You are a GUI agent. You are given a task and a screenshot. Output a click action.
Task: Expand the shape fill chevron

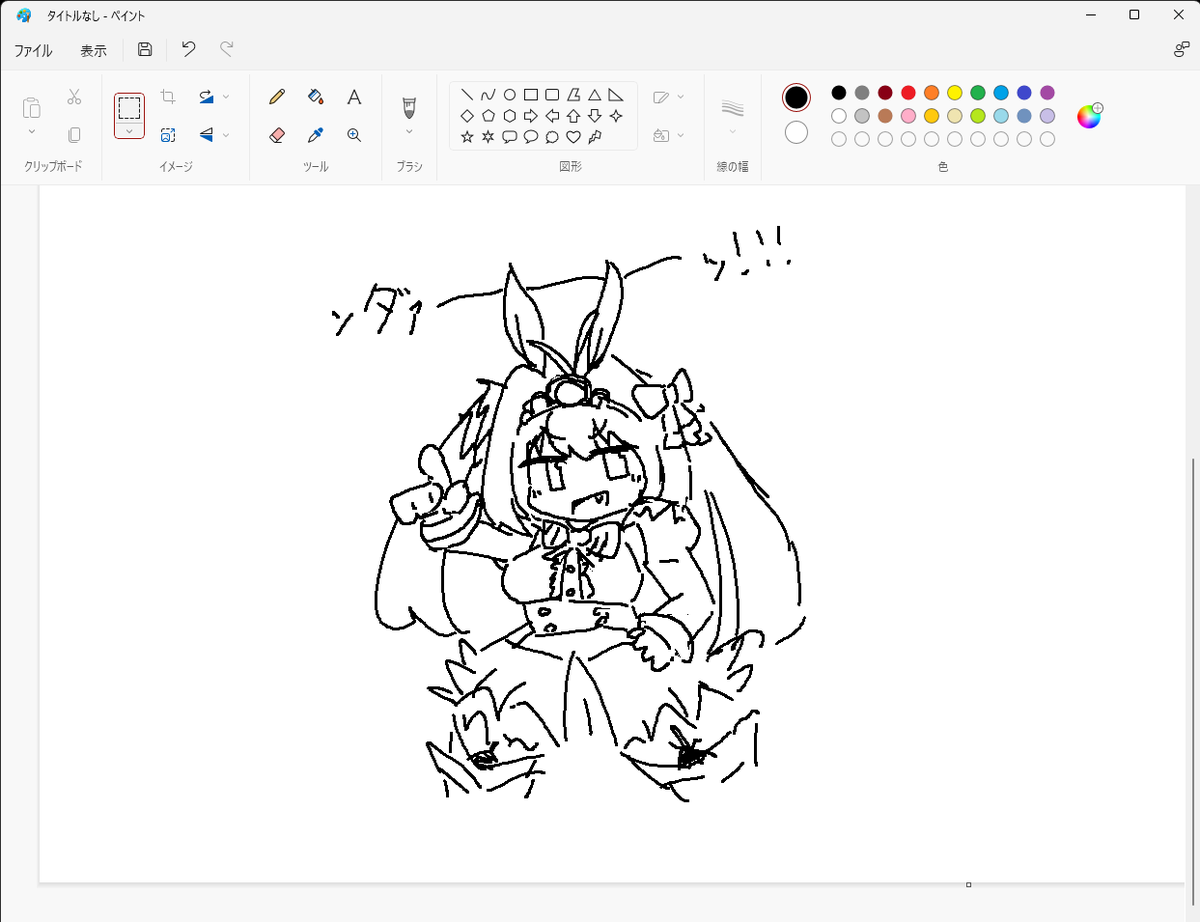tap(681, 134)
